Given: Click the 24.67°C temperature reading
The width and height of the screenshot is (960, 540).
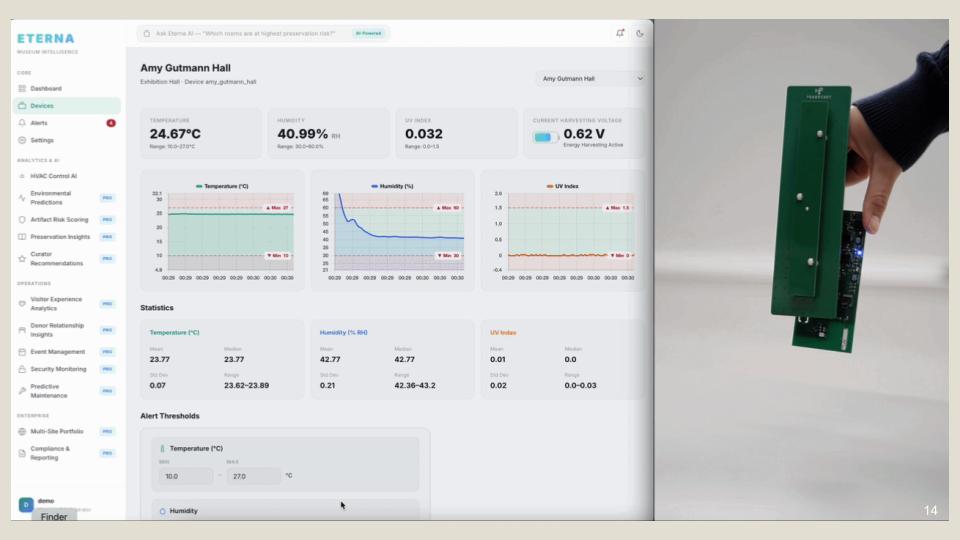Looking at the screenshot, I should 175,133.
